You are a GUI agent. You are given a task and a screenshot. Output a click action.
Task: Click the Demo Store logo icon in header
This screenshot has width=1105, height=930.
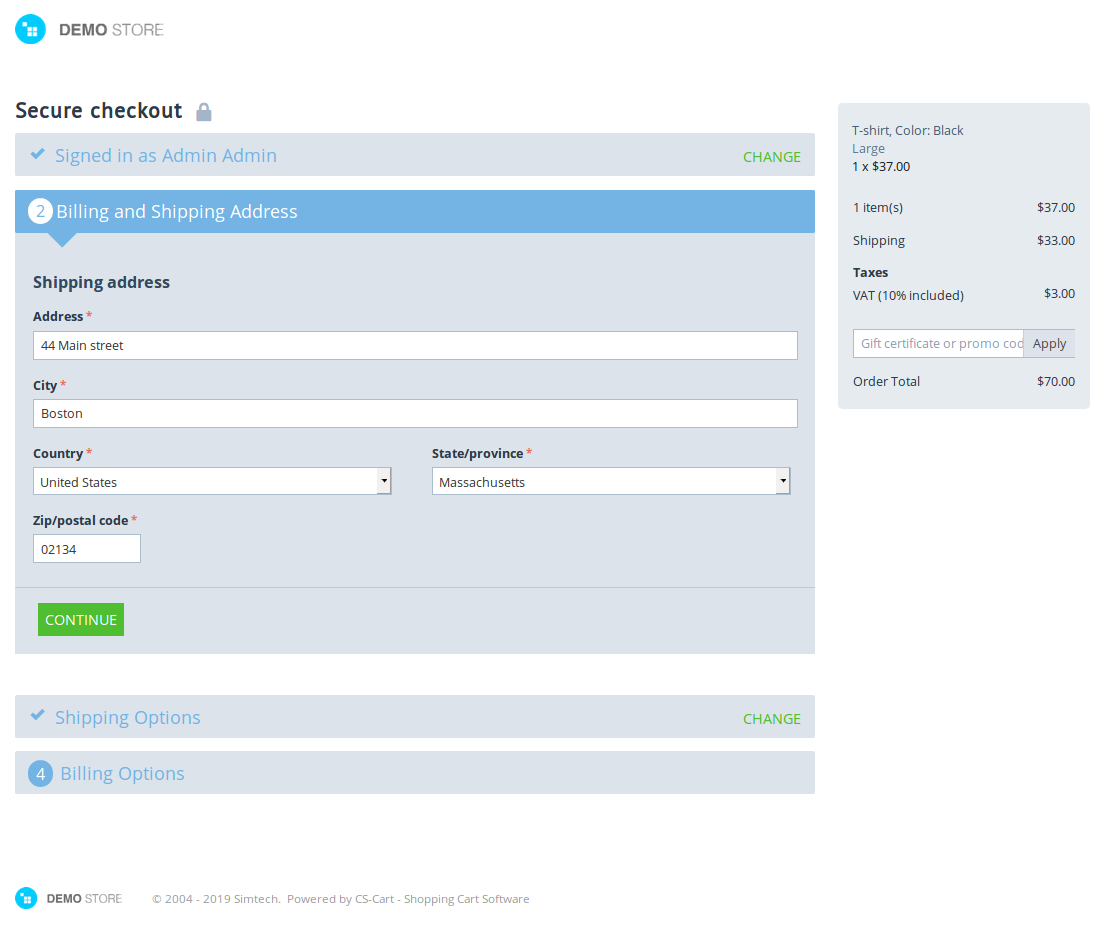(30, 30)
